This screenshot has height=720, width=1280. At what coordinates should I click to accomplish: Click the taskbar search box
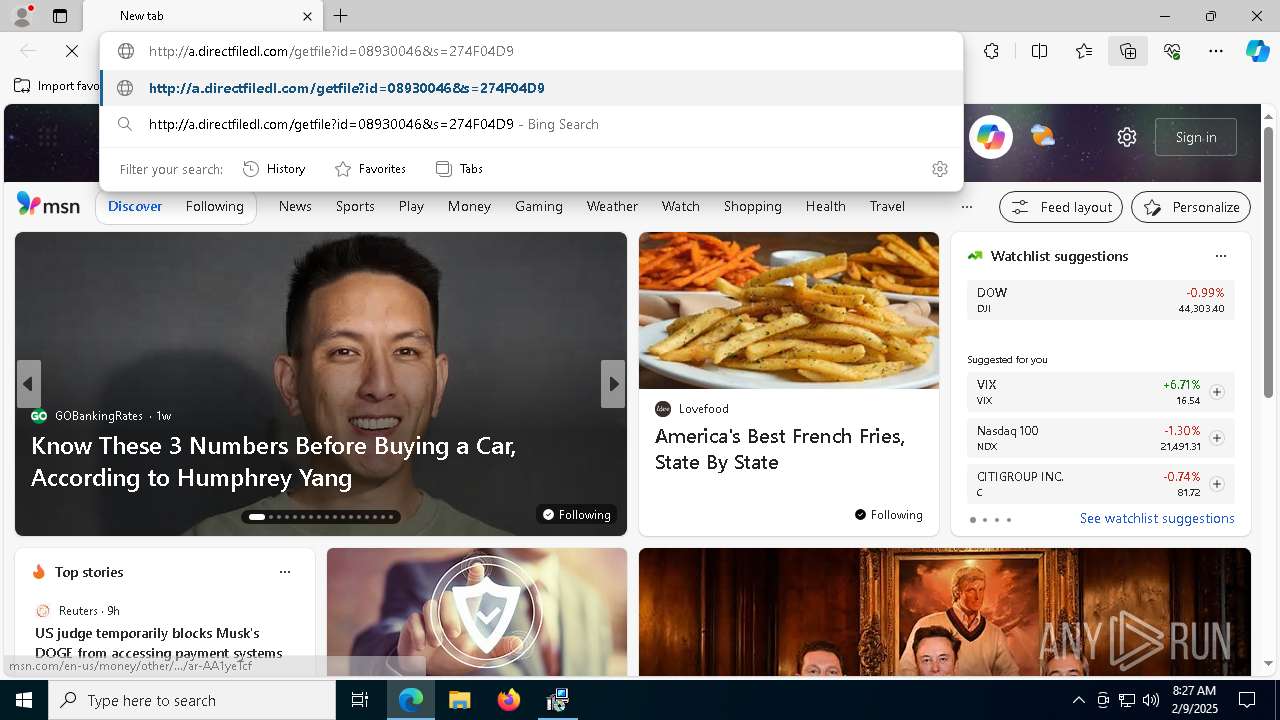coord(192,700)
